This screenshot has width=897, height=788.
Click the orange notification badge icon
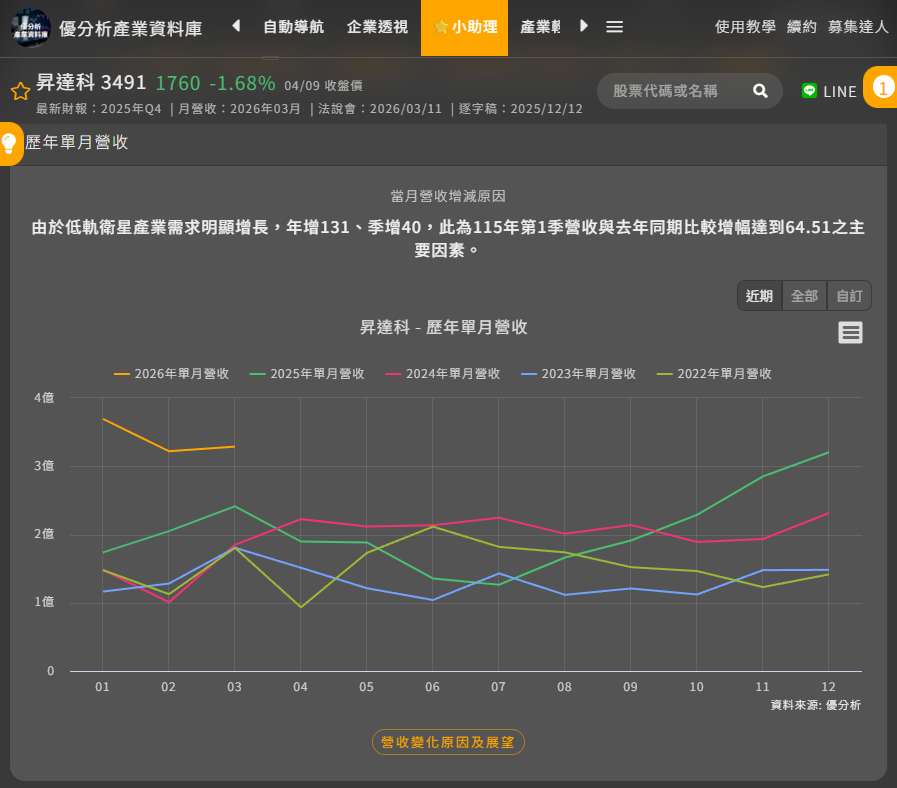(882, 87)
